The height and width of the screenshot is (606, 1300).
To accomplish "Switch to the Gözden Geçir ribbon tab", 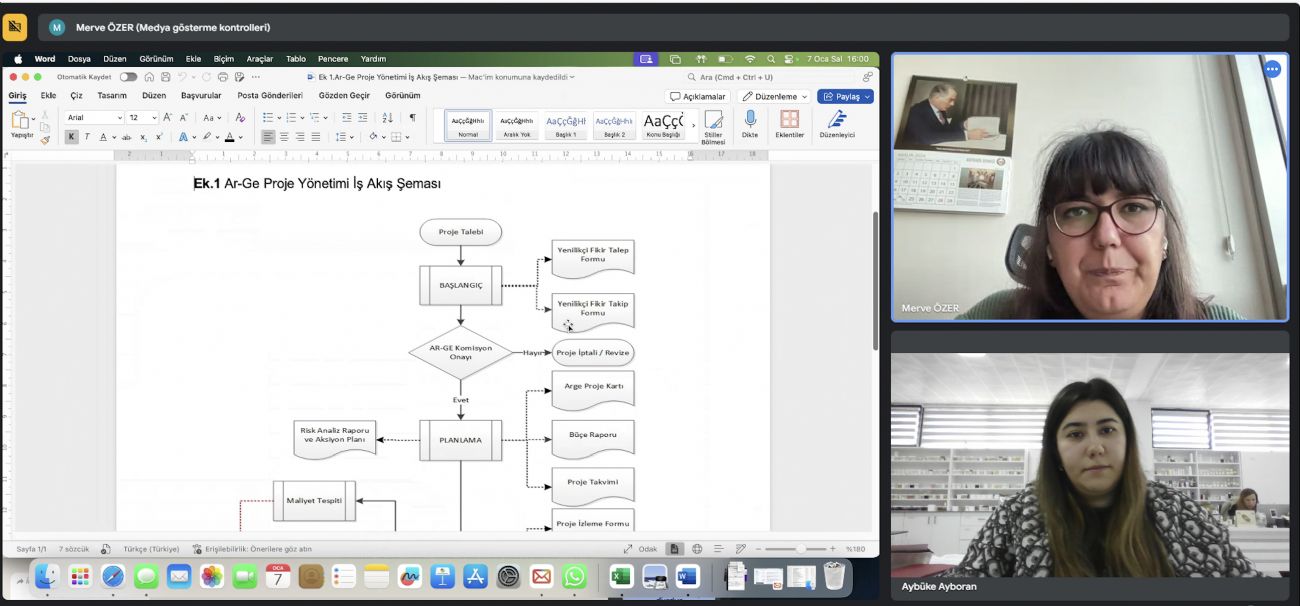I will 344,96.
